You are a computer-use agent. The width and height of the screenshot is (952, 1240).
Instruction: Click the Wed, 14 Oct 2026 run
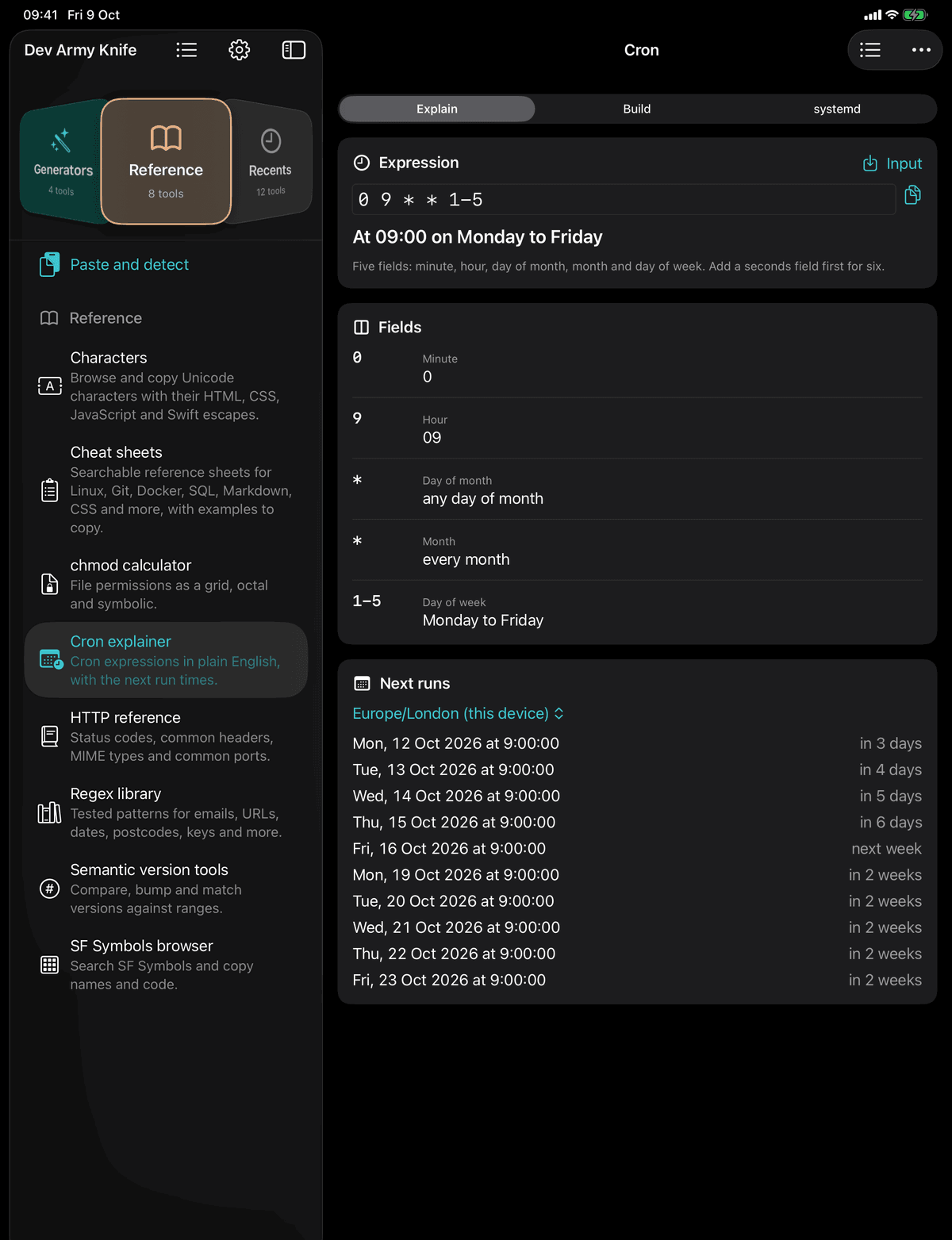(x=637, y=796)
